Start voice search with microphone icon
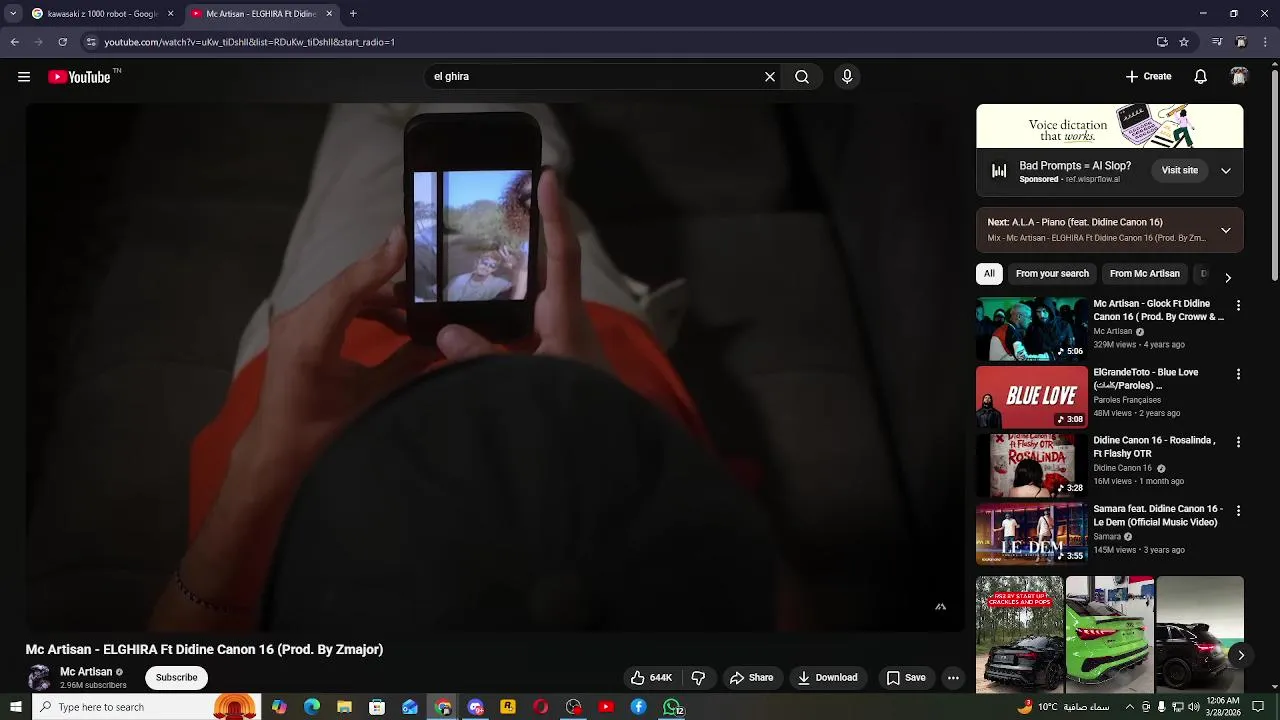This screenshot has width=1280, height=720. [847, 77]
